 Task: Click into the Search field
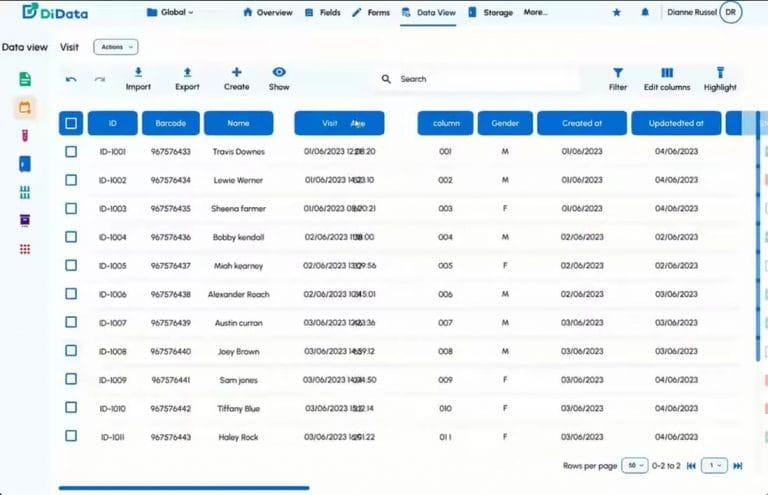(480, 79)
